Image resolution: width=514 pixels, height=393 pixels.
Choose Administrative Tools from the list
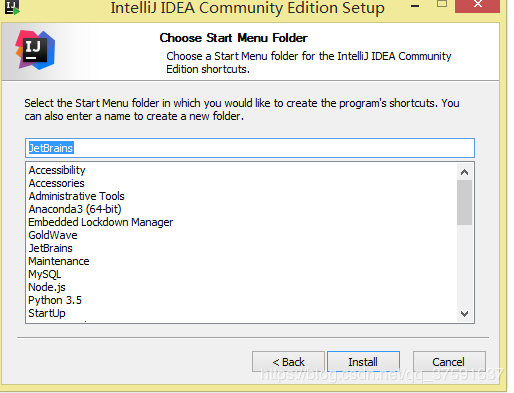[76, 196]
